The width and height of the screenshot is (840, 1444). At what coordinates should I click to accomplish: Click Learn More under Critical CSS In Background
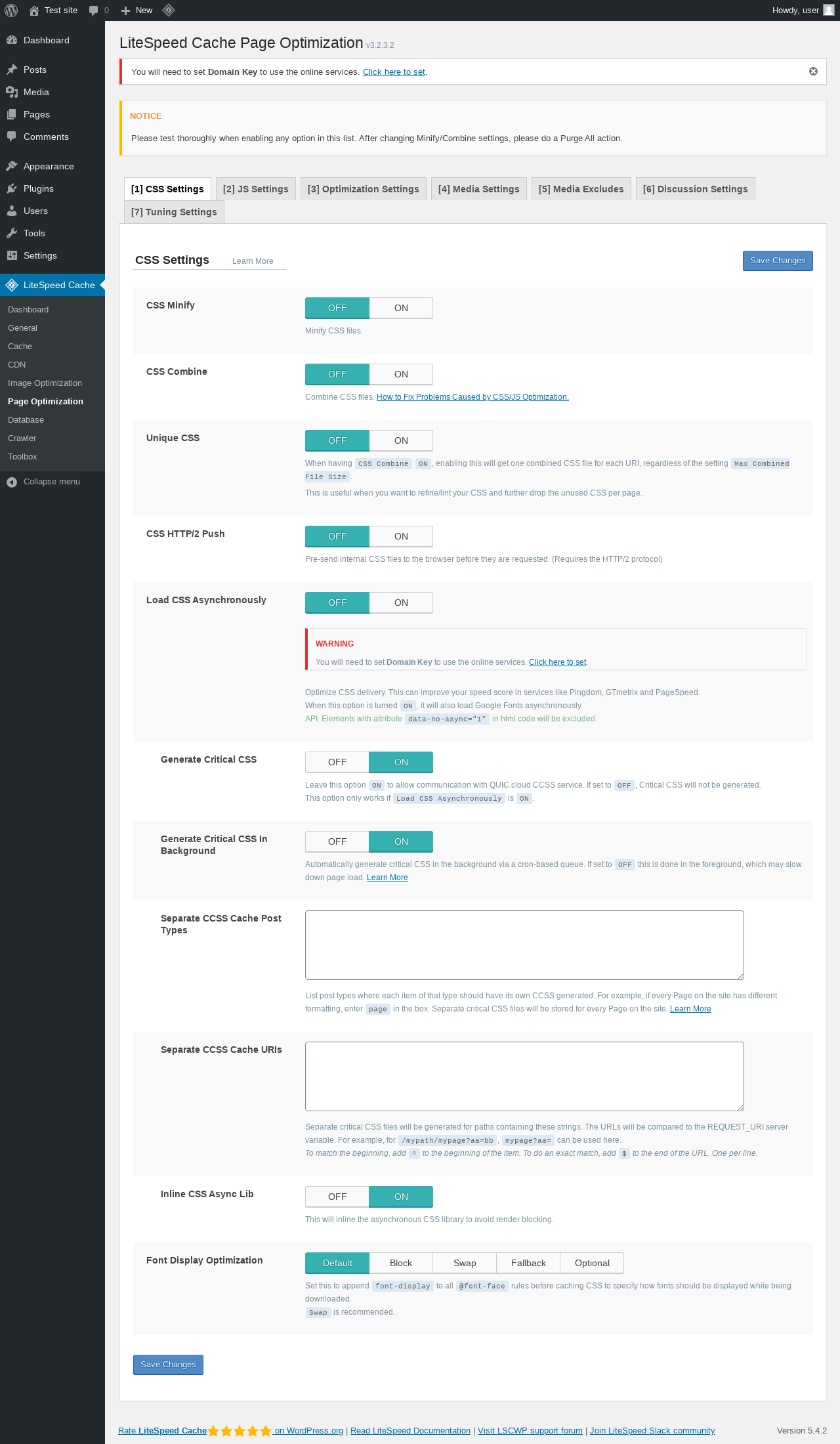tap(387, 878)
